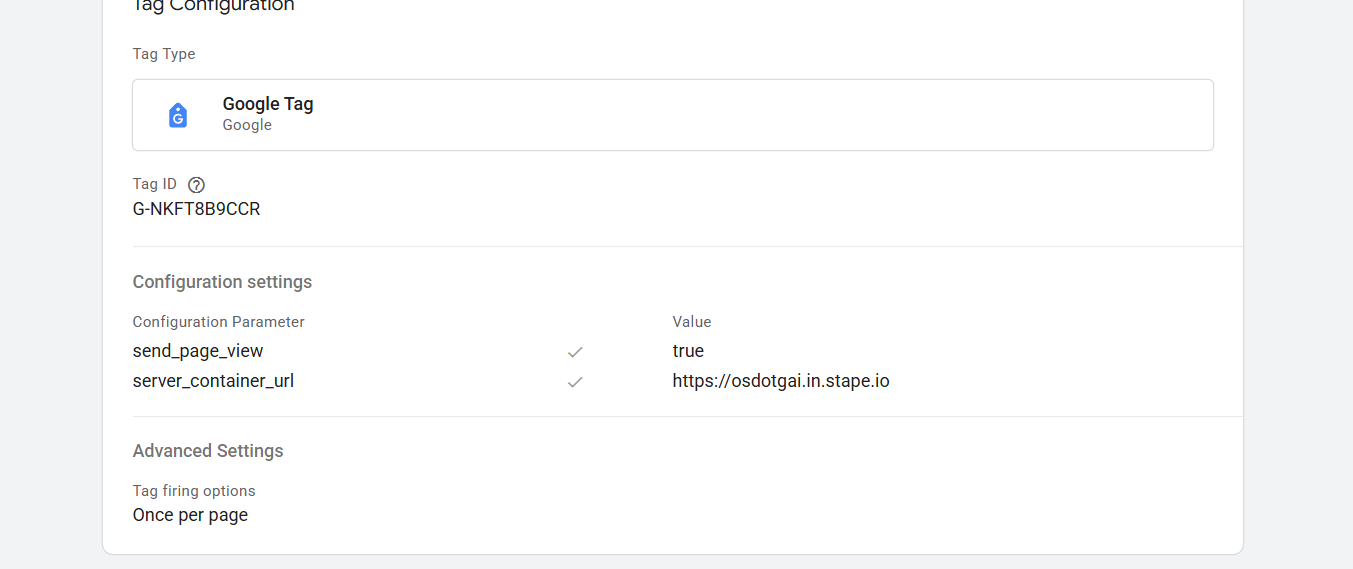The height and width of the screenshot is (569, 1353).
Task: Click the Google Tag blue icon
Action: click(178, 115)
